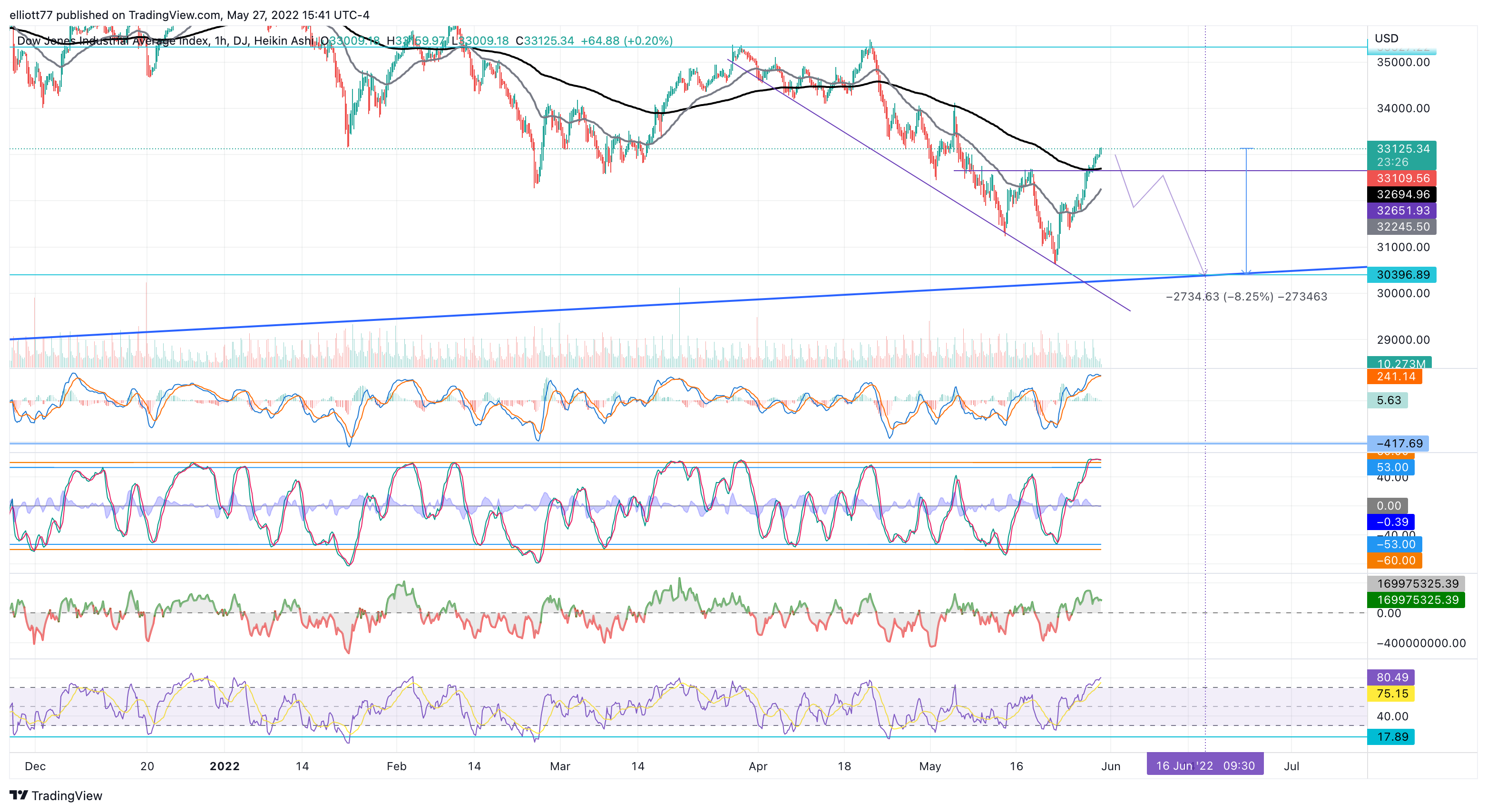Click the light blue -417.69 level tag
The width and height of the screenshot is (1487, 812).
1398,443
